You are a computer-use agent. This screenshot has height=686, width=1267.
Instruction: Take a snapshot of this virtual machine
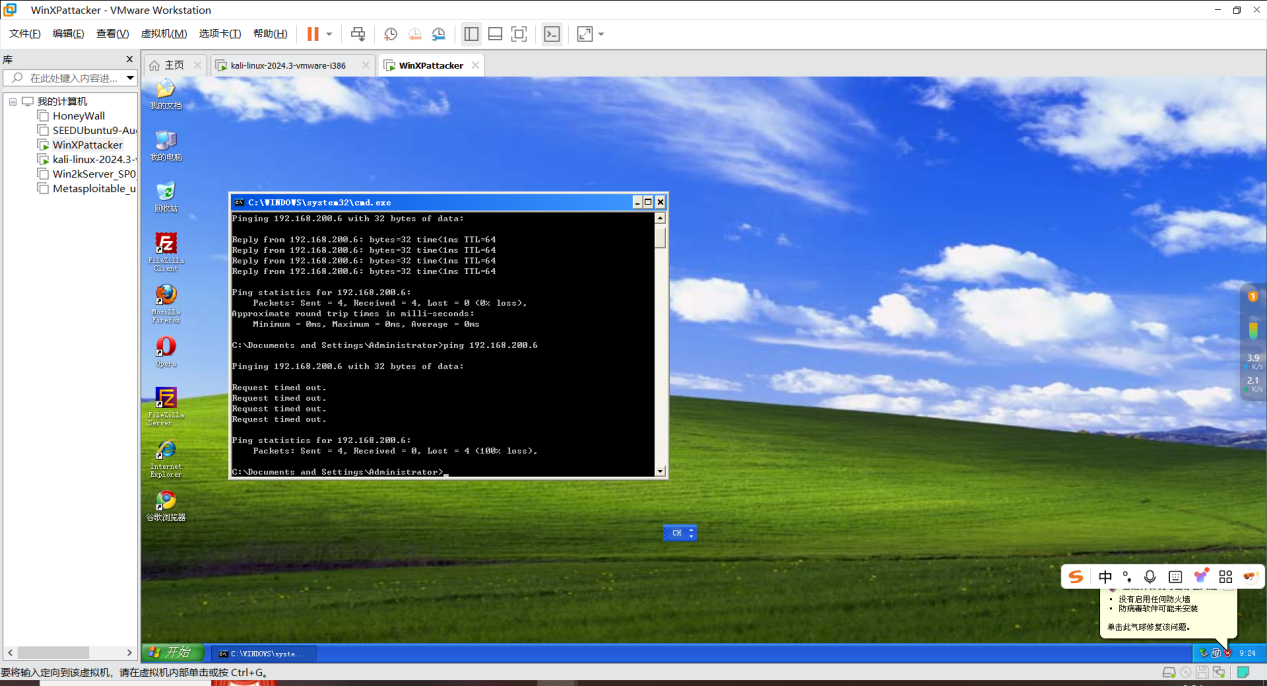tap(391, 34)
